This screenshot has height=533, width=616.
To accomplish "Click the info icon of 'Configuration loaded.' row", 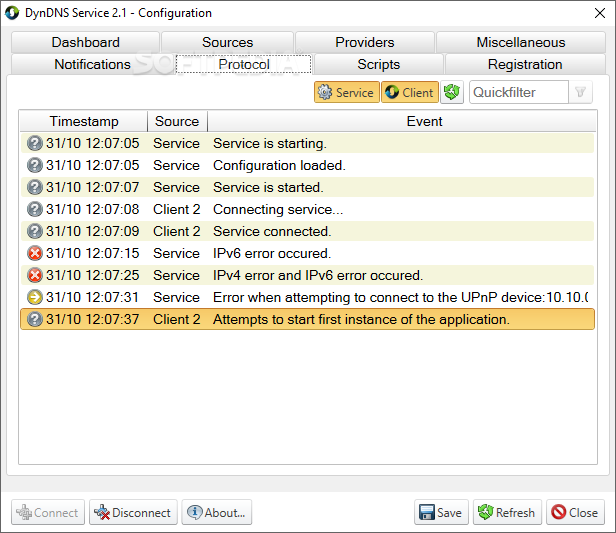I will [x=35, y=165].
